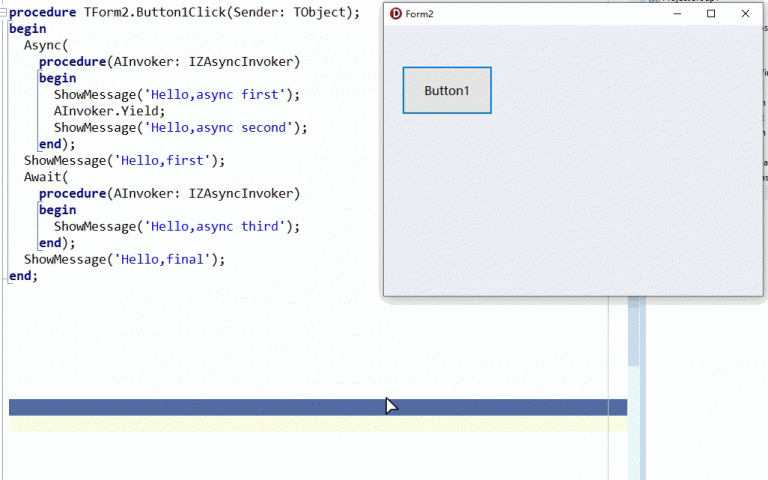768x480 pixels.
Task: Click the string 'Hello,final' in the code
Action: [162, 259]
